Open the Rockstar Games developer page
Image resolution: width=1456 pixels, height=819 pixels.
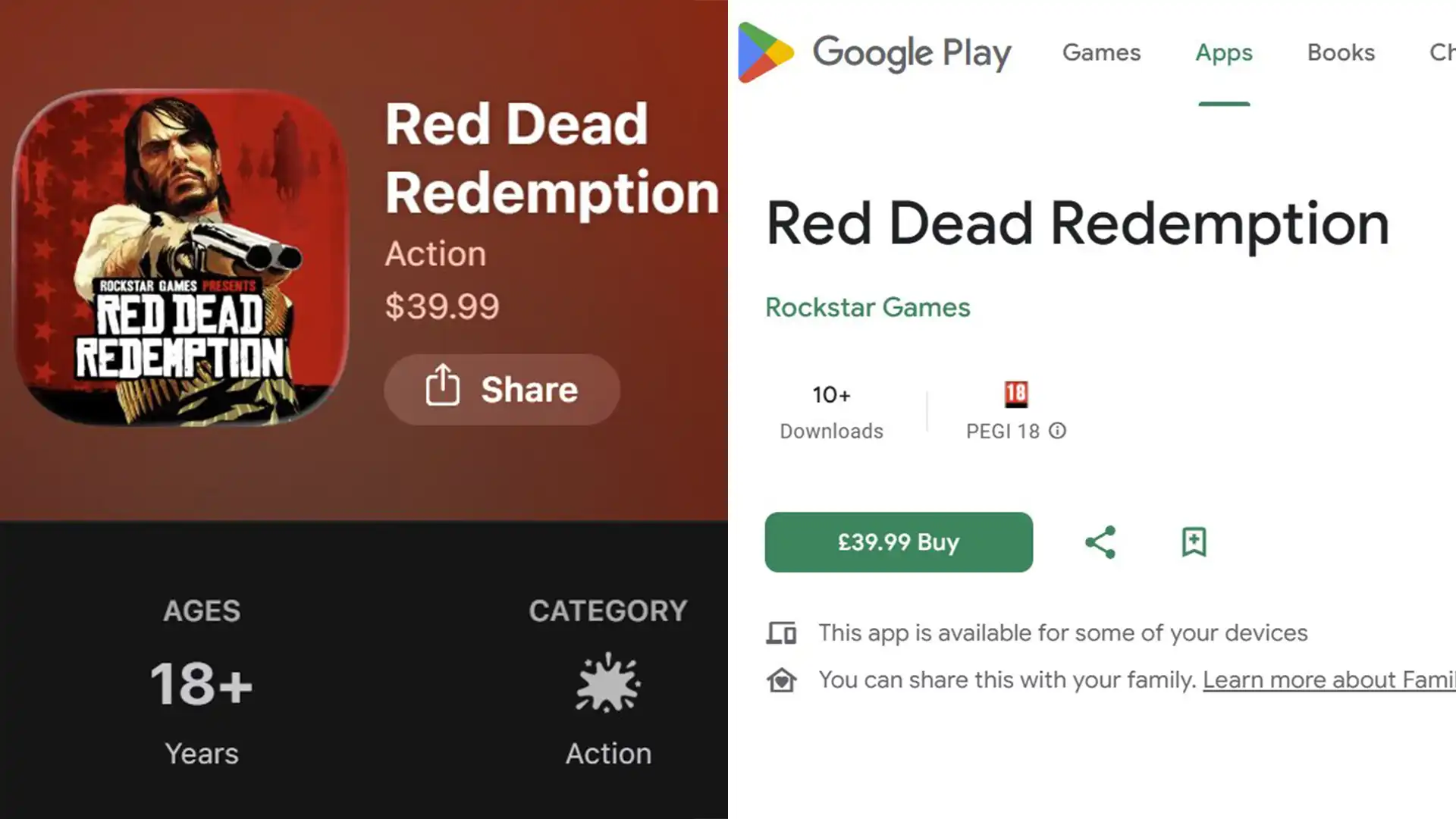[x=868, y=307]
